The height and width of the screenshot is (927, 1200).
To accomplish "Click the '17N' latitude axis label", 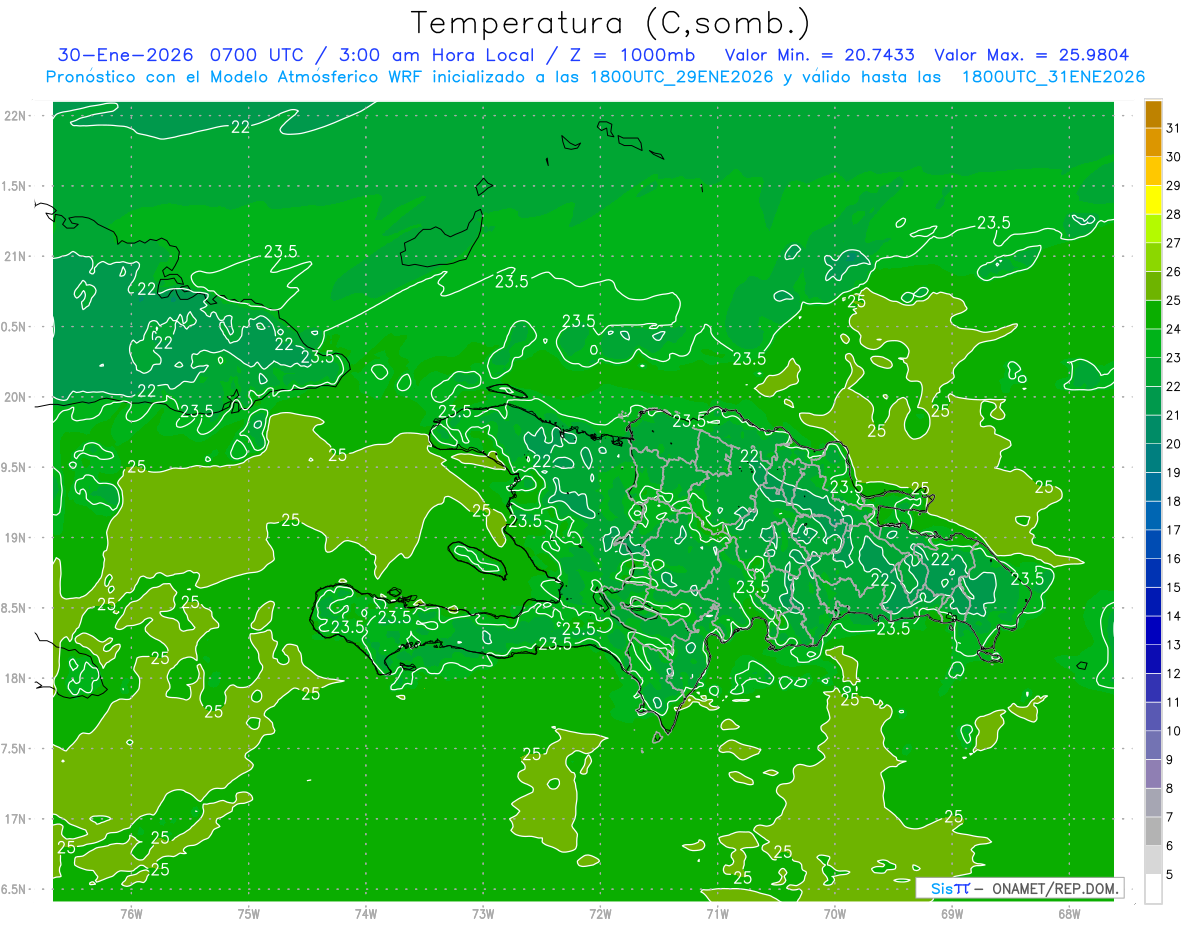I will 15,819.
